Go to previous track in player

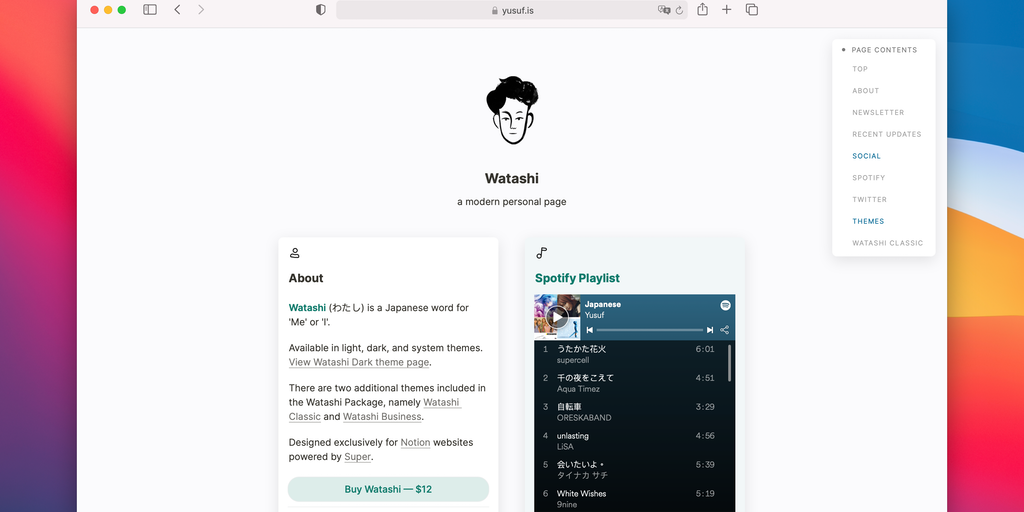click(590, 330)
